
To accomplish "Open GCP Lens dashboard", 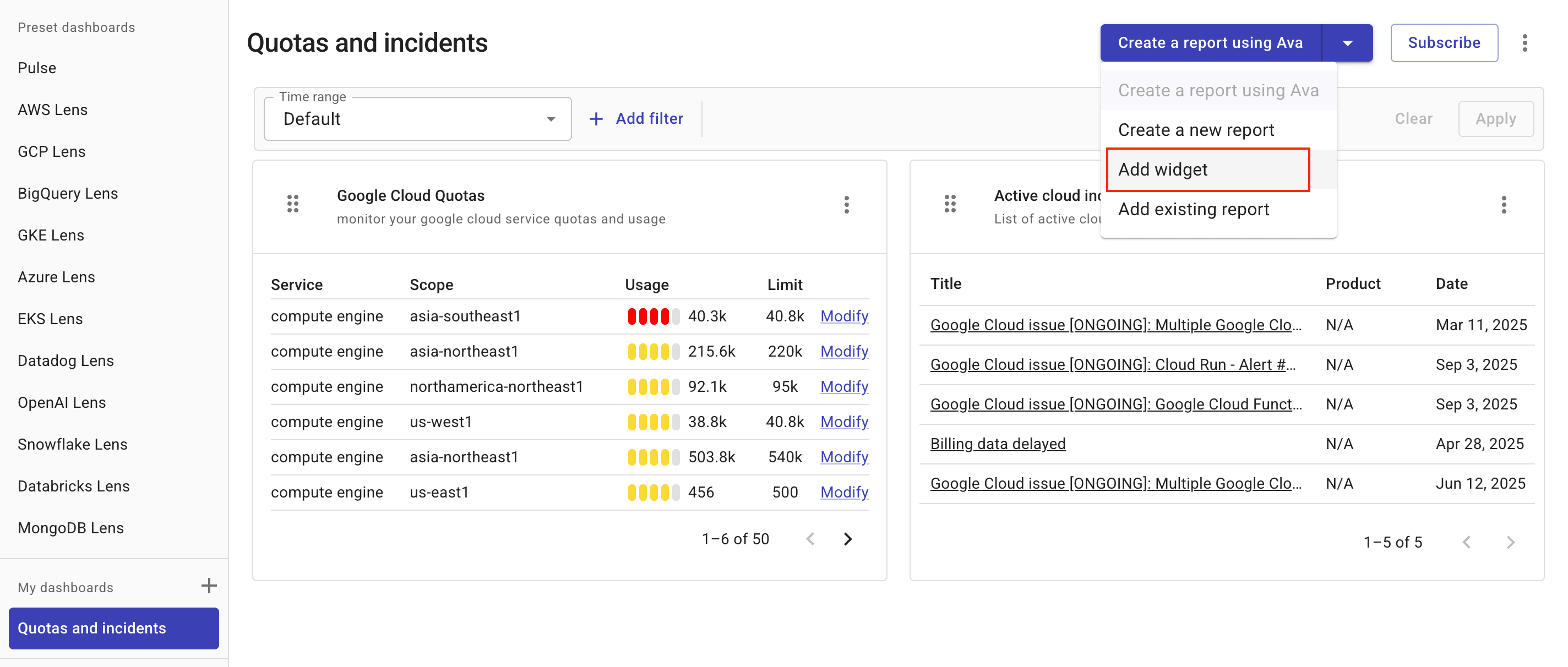I will 52,151.
